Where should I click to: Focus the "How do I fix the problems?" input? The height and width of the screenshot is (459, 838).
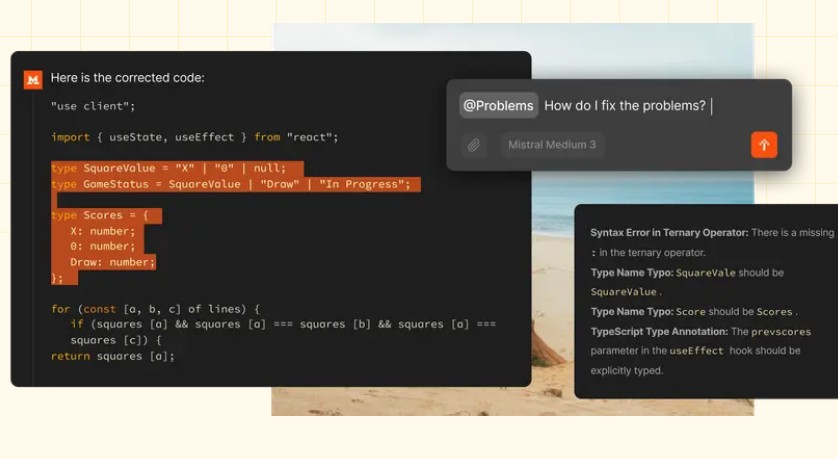point(625,105)
